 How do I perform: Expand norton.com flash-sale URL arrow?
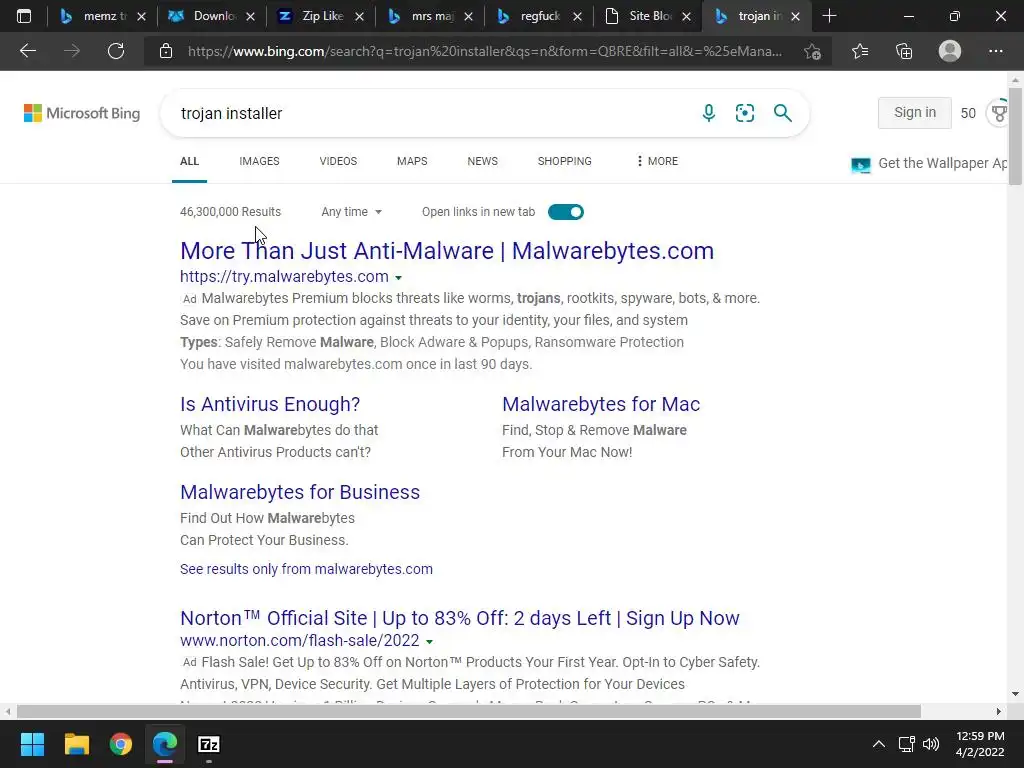[429, 641]
